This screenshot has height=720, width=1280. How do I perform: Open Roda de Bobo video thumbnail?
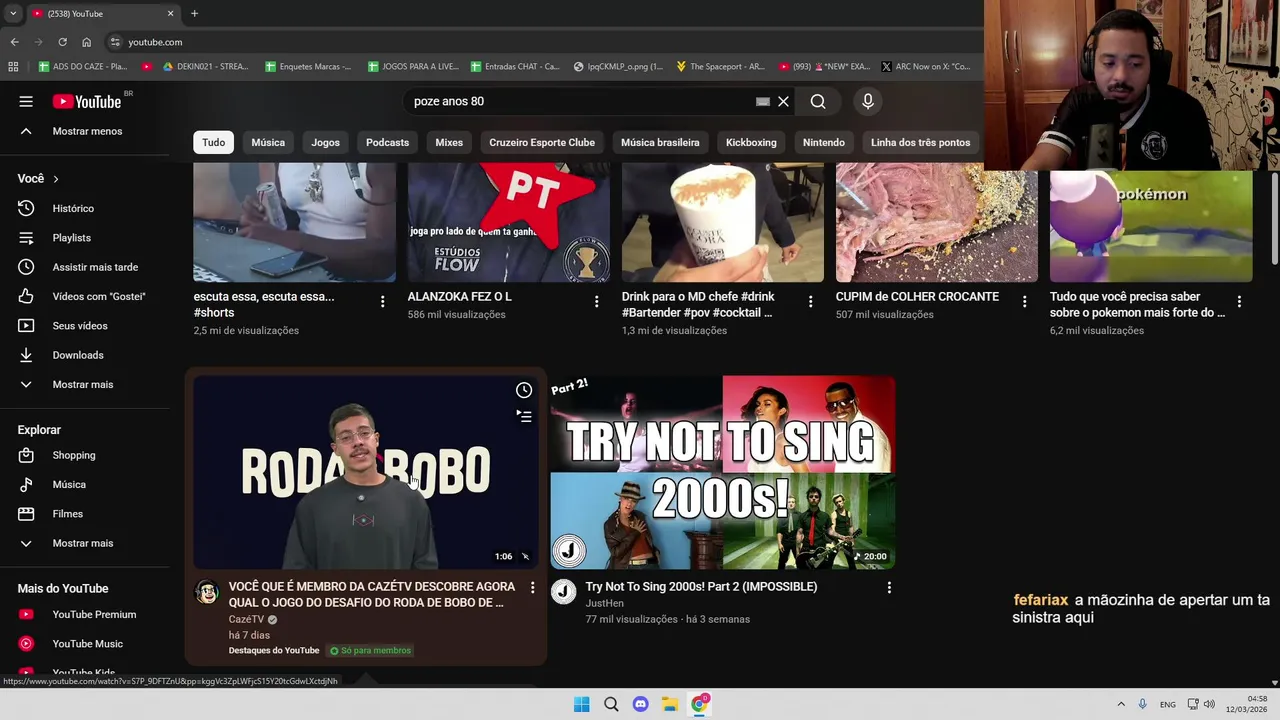(365, 472)
